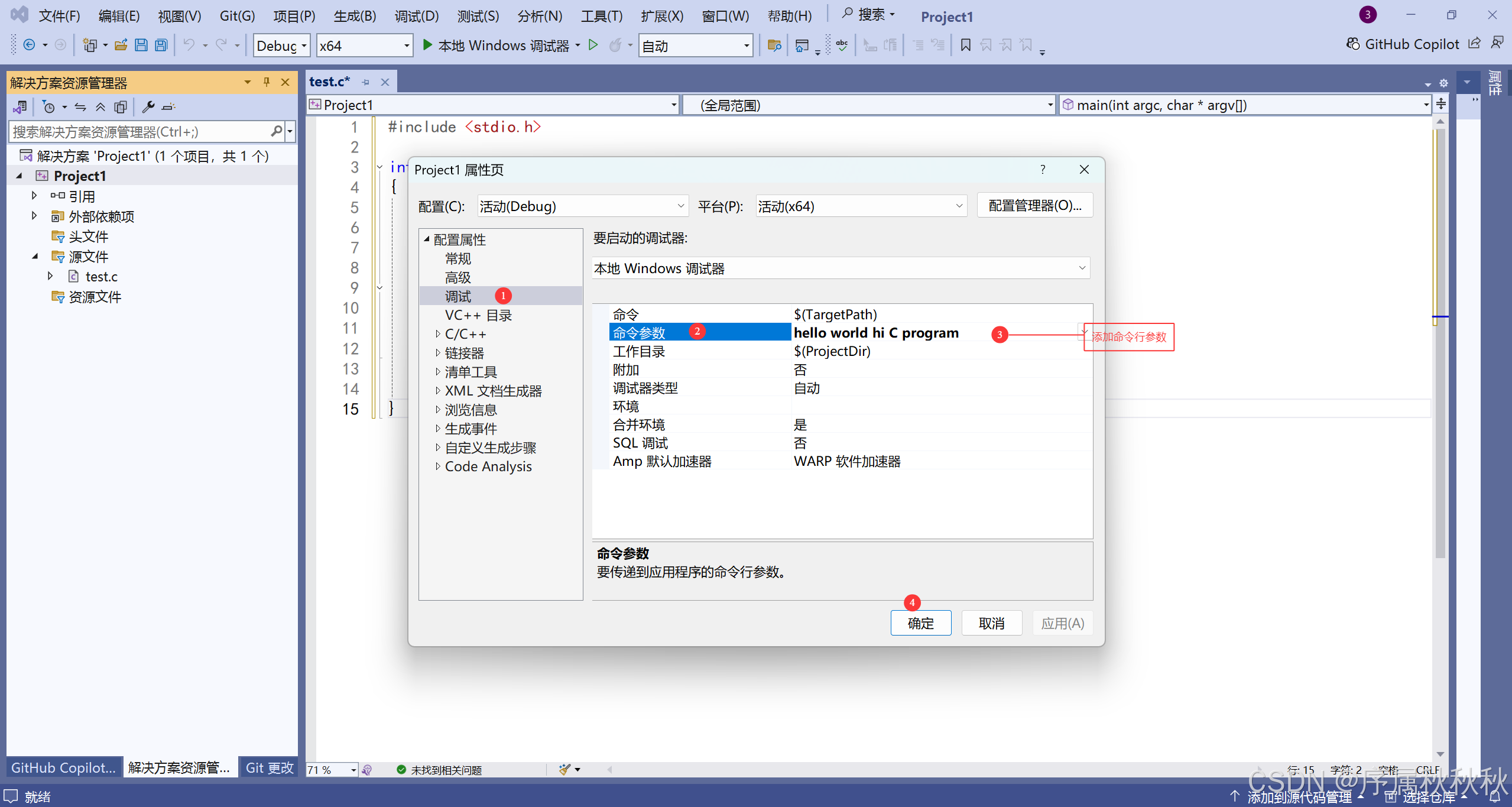
Task: Click the 配置管理器(O)... button
Action: [x=1034, y=206]
